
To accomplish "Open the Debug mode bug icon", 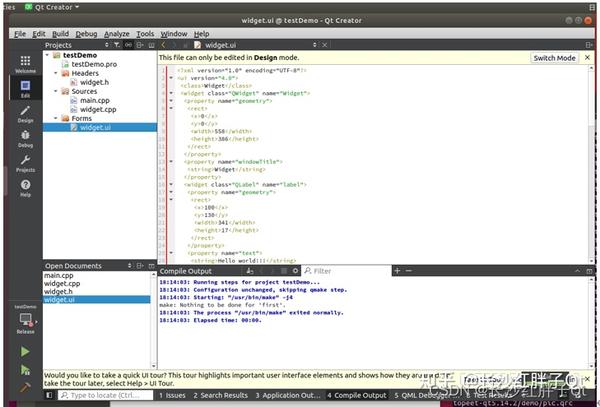I will [25, 138].
